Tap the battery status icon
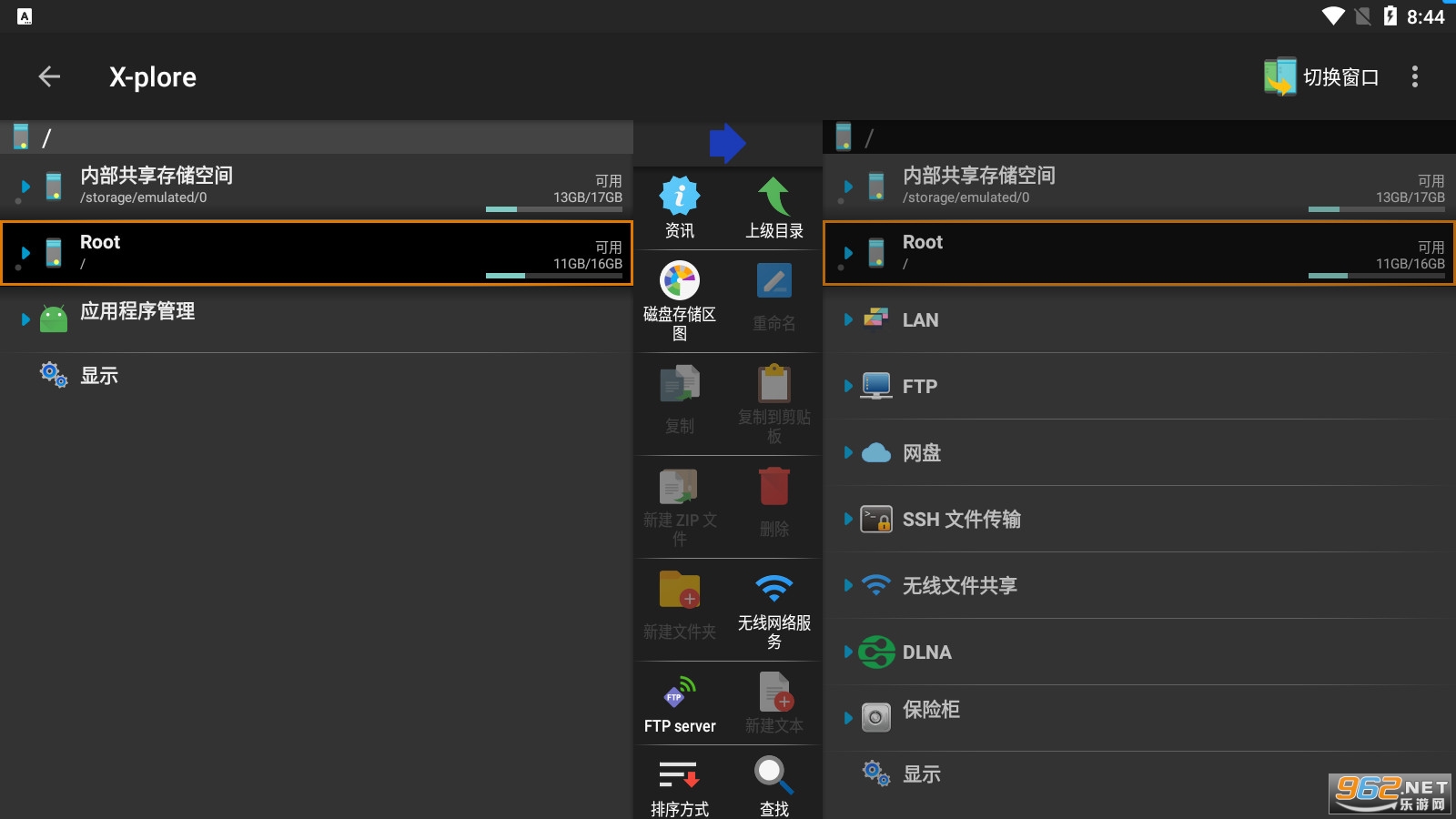Viewport: 1456px width, 819px height. click(1390, 16)
